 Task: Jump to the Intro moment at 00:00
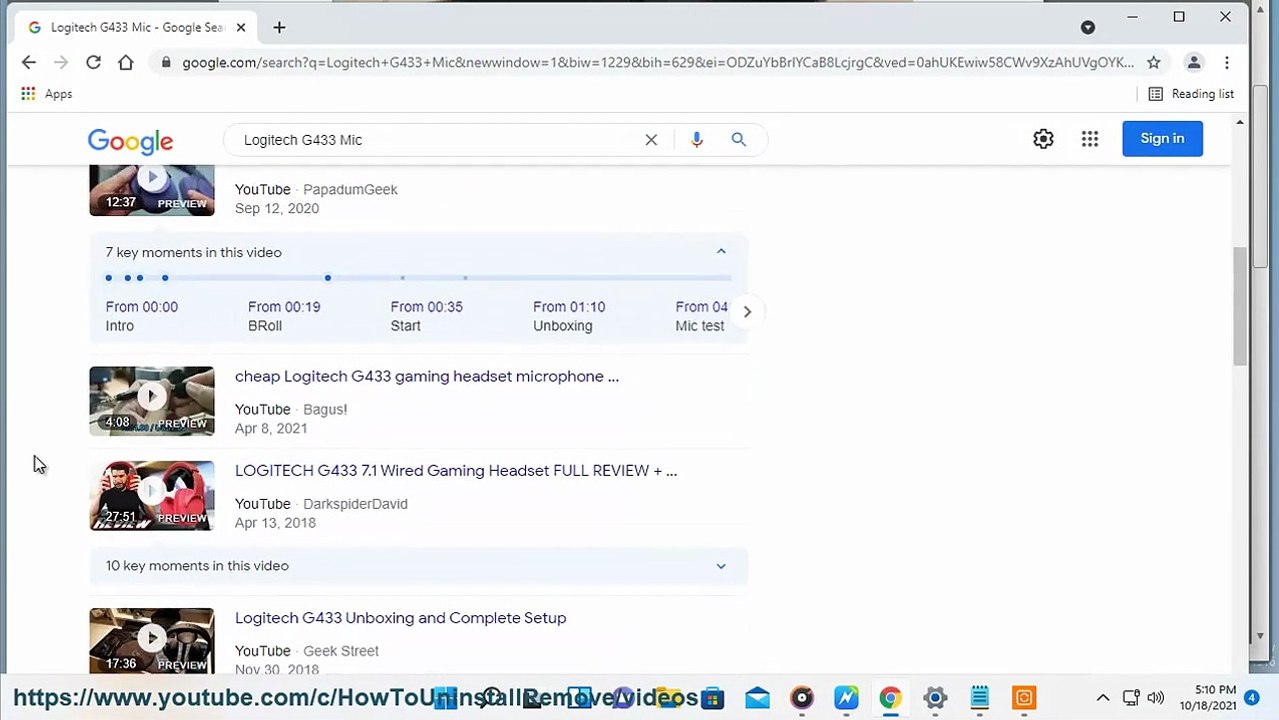(x=142, y=316)
